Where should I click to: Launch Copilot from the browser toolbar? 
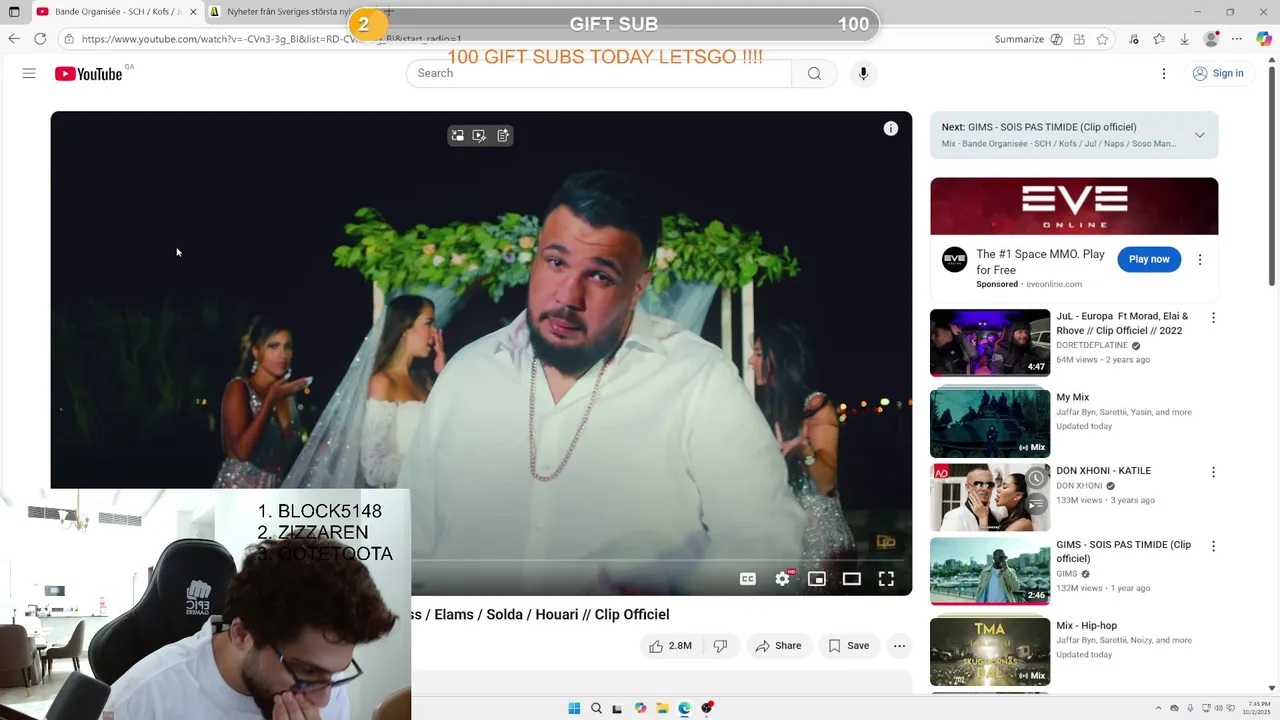(x=1263, y=39)
